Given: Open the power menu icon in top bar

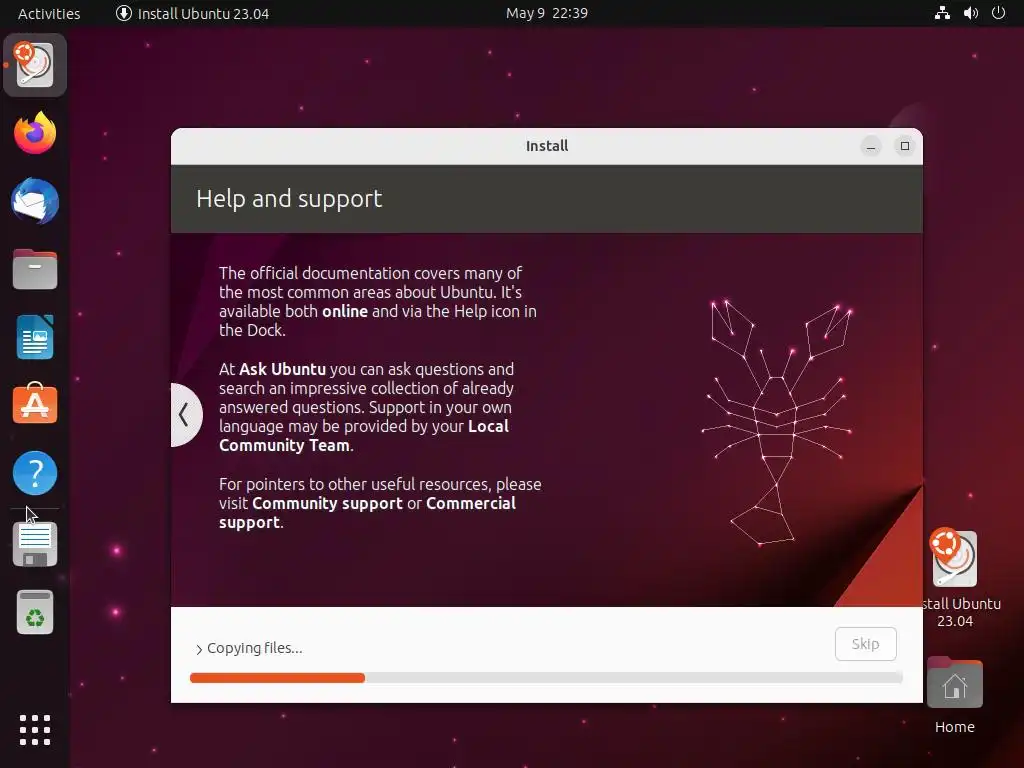Looking at the screenshot, I should [998, 13].
